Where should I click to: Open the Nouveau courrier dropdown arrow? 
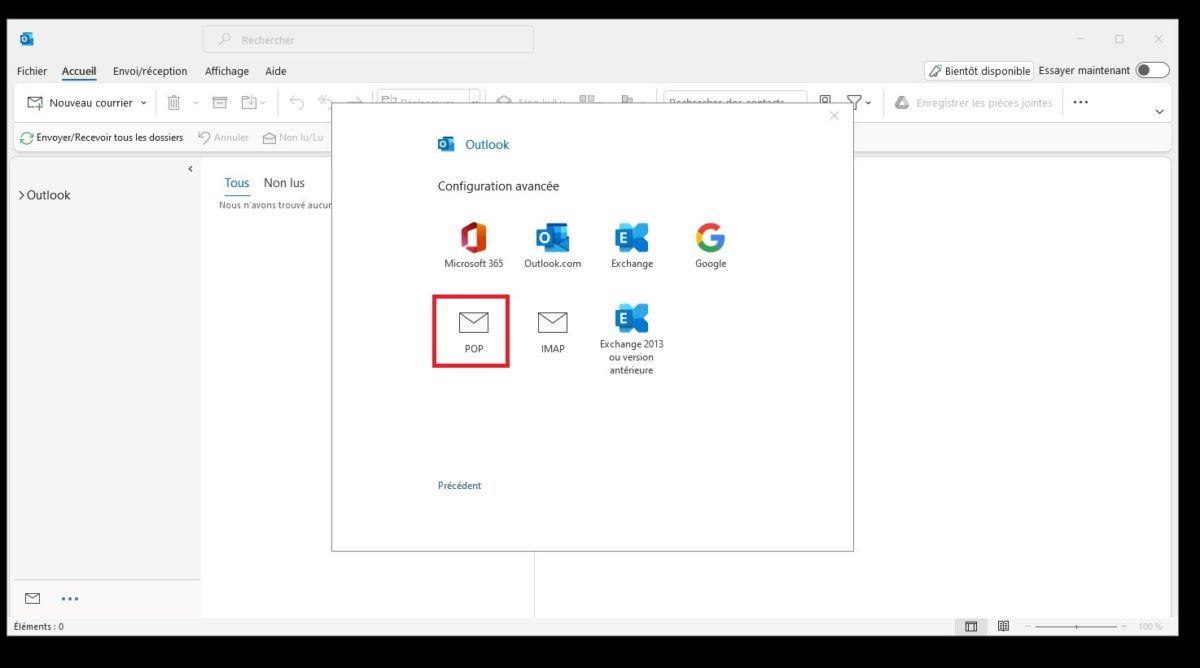click(x=144, y=103)
